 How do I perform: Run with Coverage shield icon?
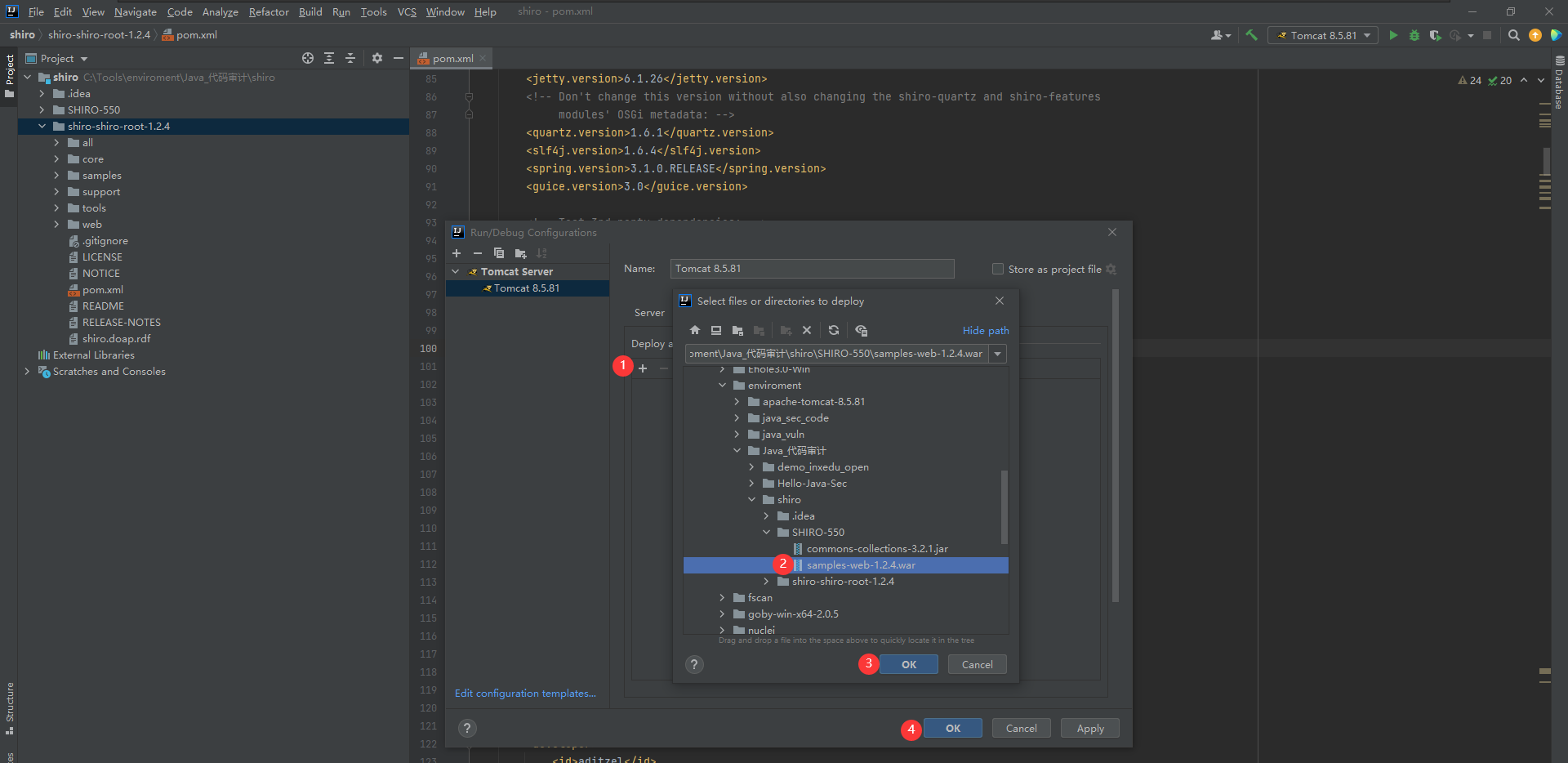1435,35
